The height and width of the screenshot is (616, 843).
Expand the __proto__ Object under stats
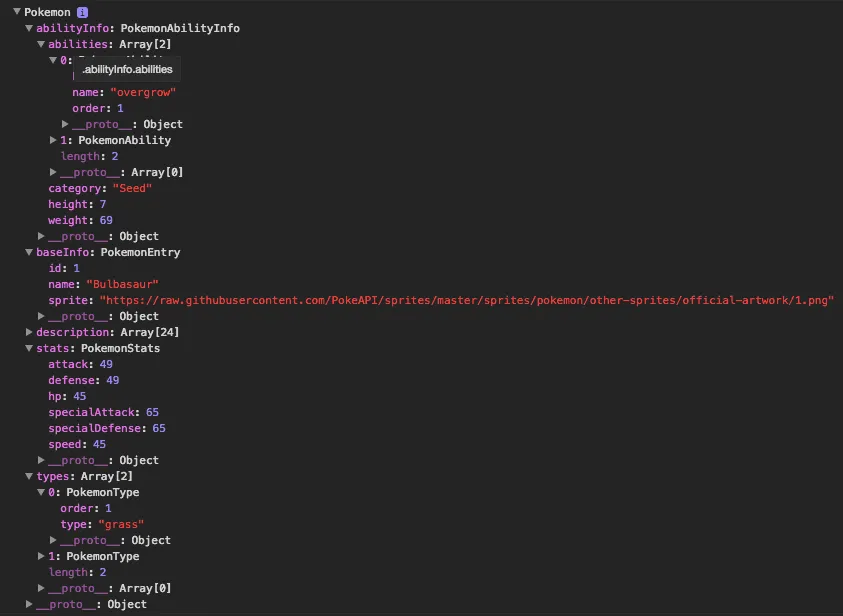click(40, 460)
